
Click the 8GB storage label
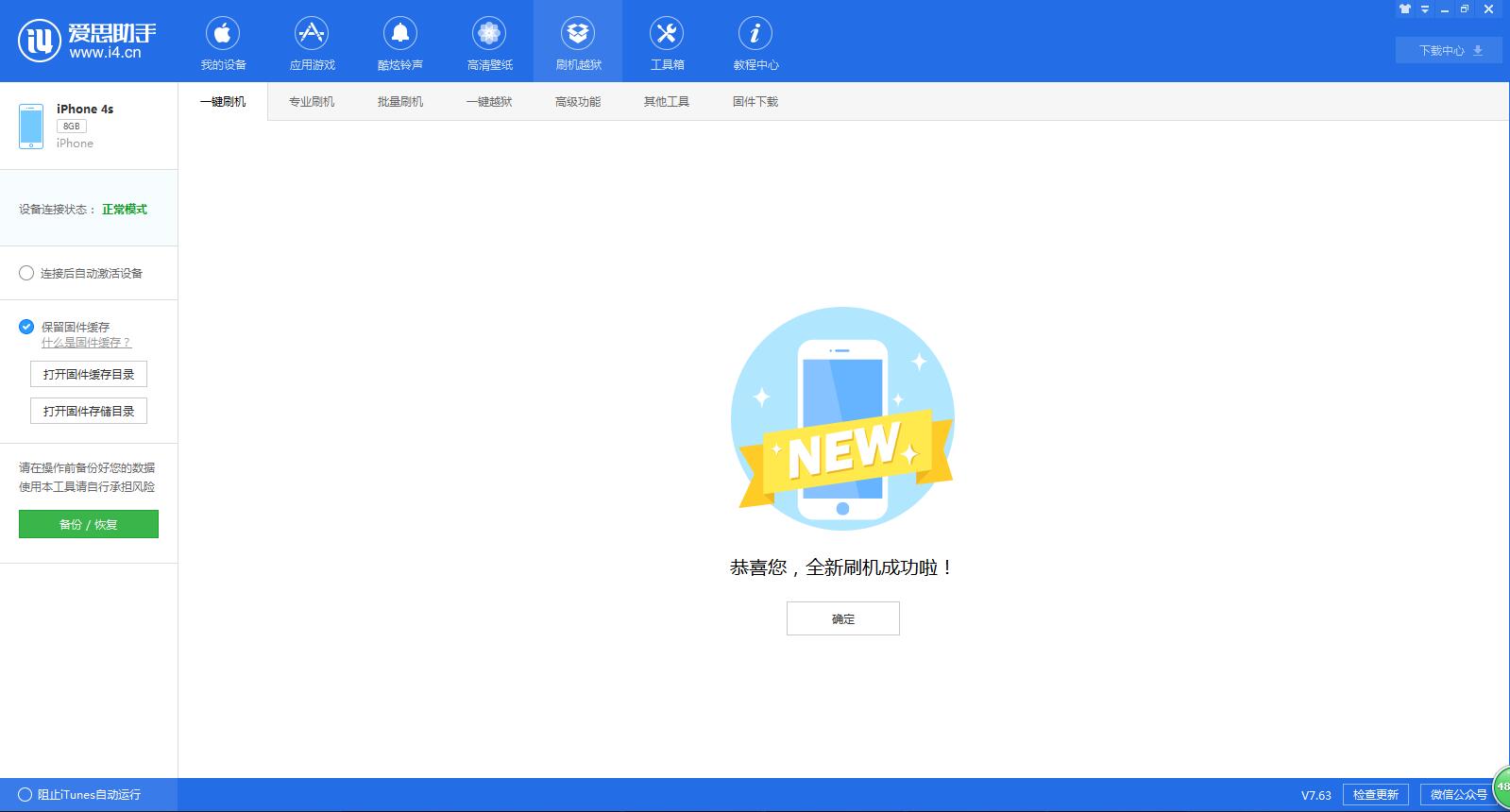pos(71,126)
